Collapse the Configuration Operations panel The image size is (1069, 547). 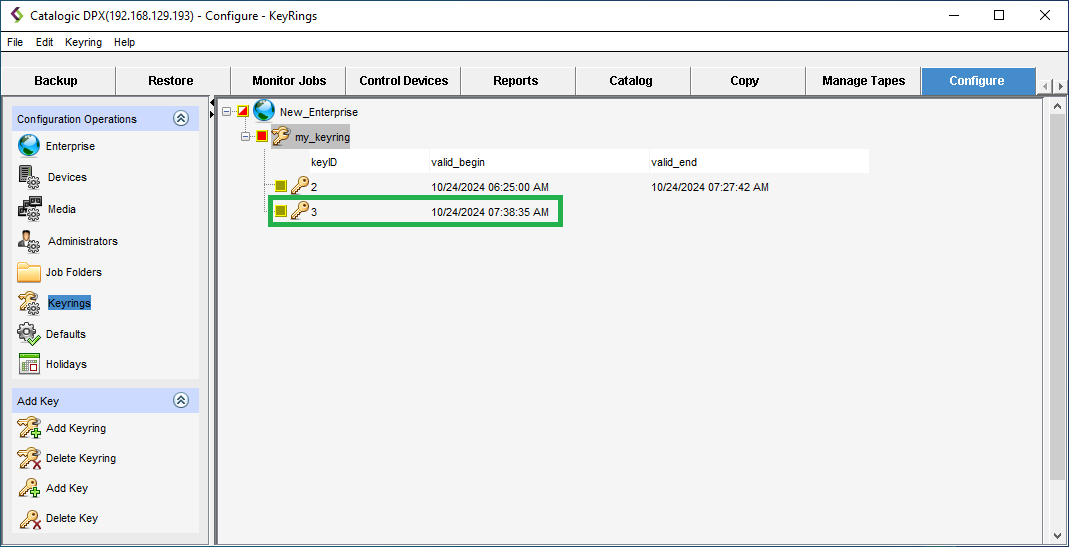(x=181, y=119)
